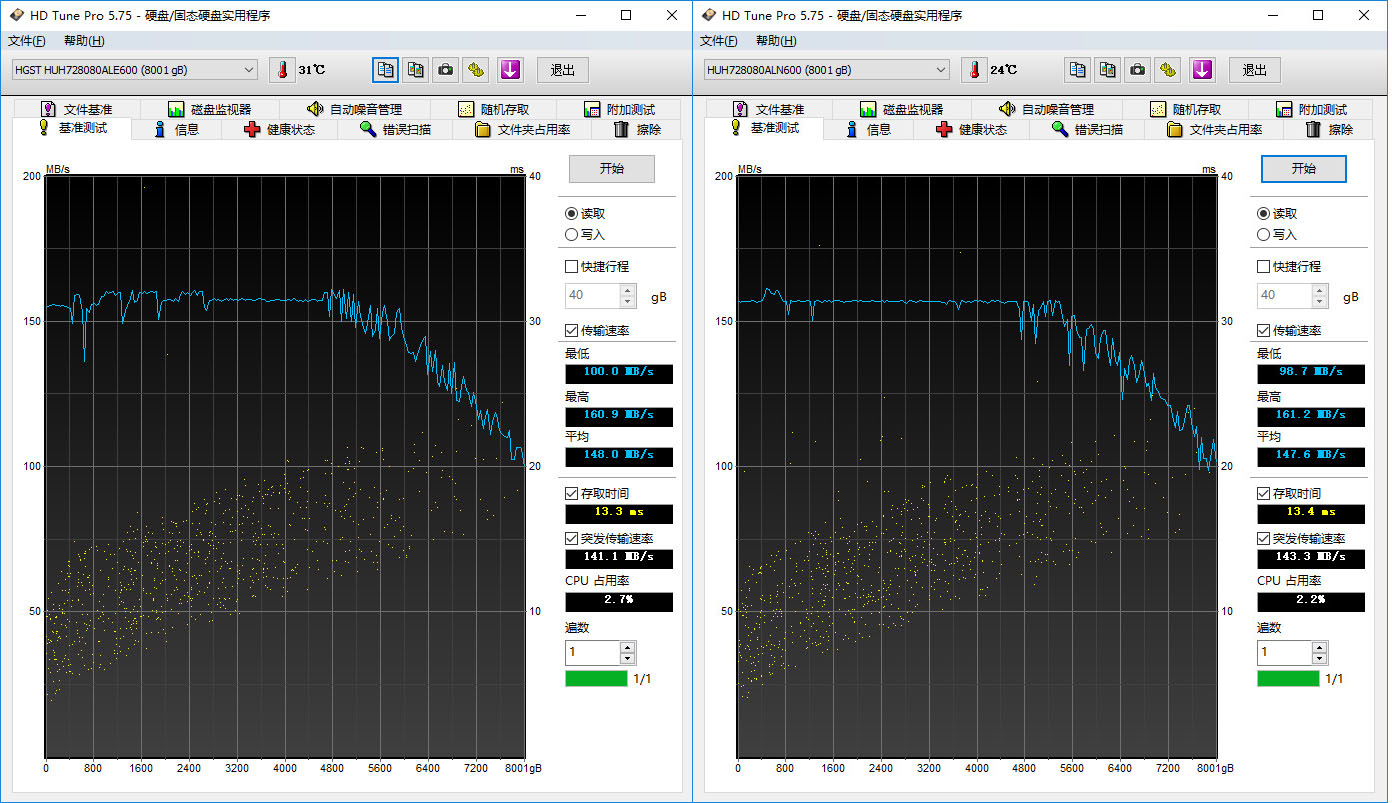The width and height of the screenshot is (1392, 803).
Task: Click the 遍数 number field in HUH728080ALN600 window
Action: [x=1284, y=653]
